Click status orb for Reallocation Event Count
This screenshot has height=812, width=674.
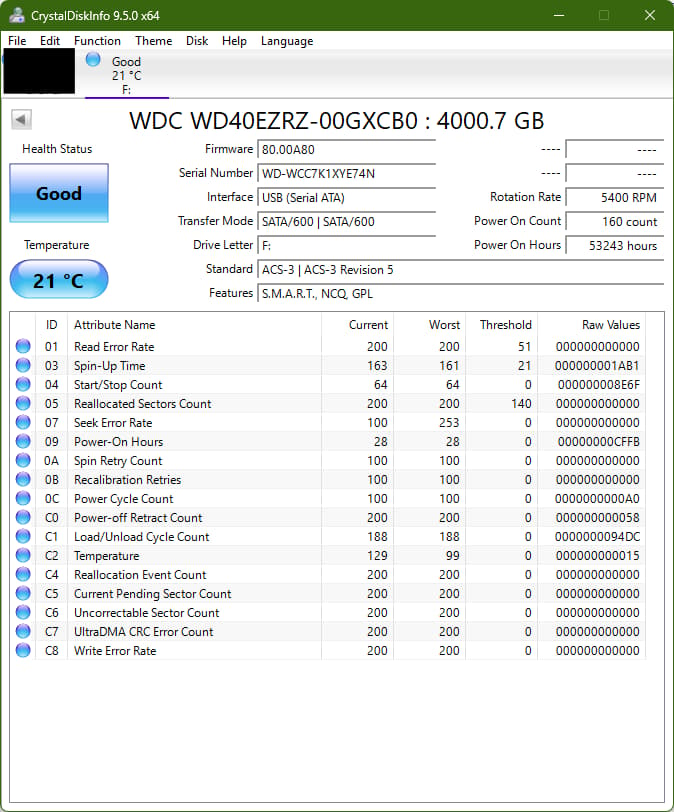pyautogui.click(x=23, y=574)
